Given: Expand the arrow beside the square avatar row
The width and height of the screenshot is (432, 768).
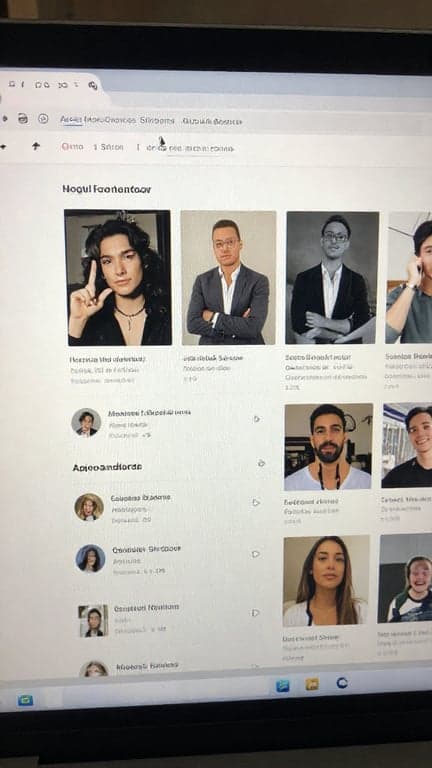Looking at the screenshot, I should pos(255,613).
